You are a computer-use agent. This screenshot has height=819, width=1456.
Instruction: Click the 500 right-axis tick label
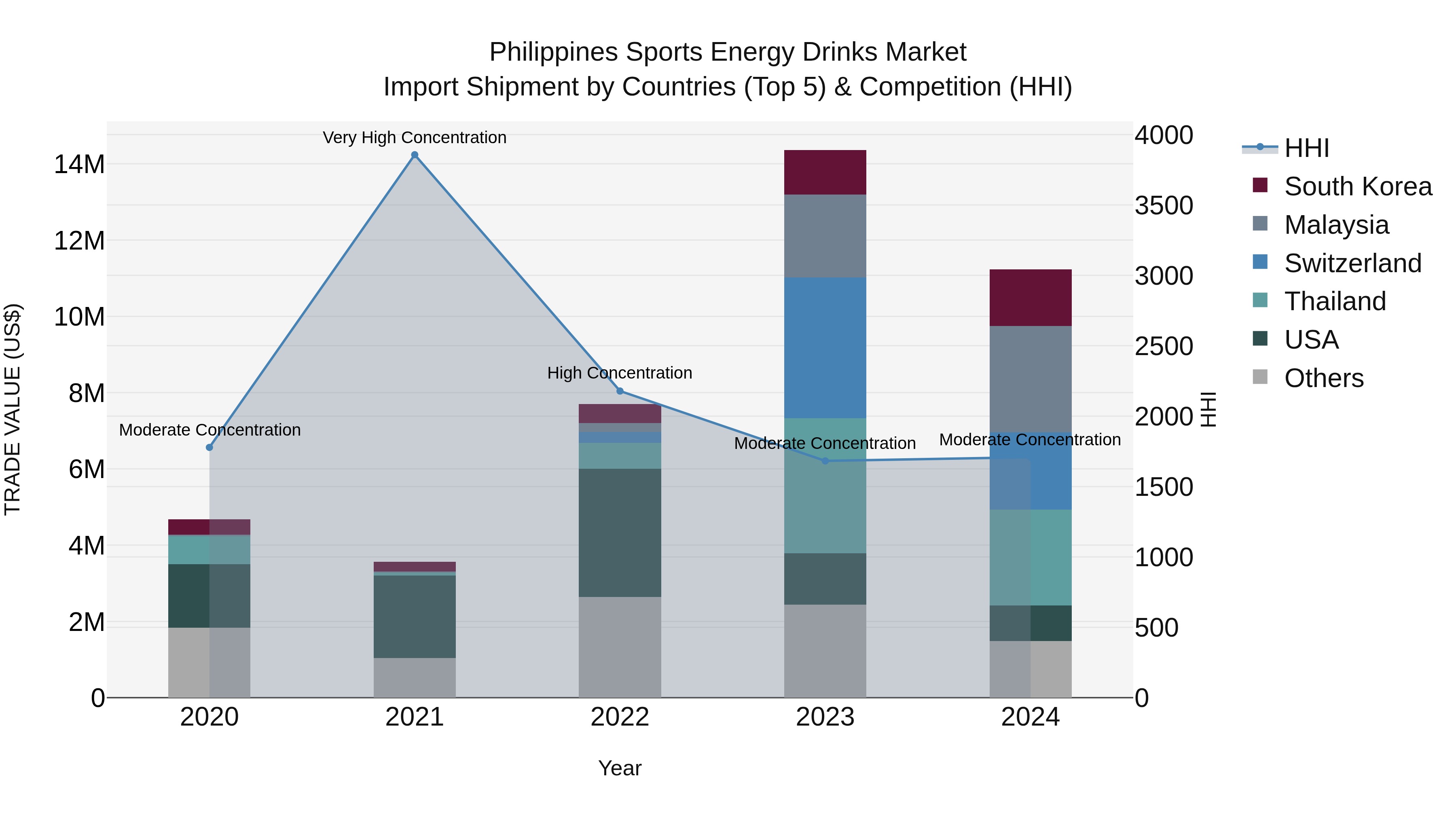1156,627
